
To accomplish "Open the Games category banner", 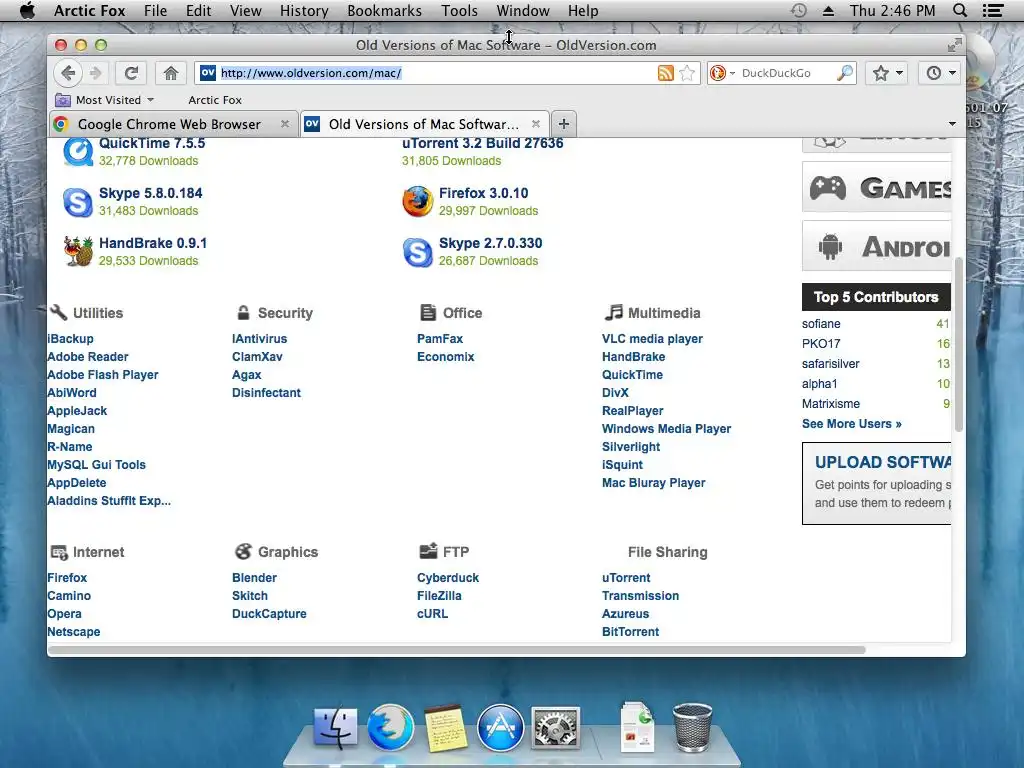I will point(876,187).
